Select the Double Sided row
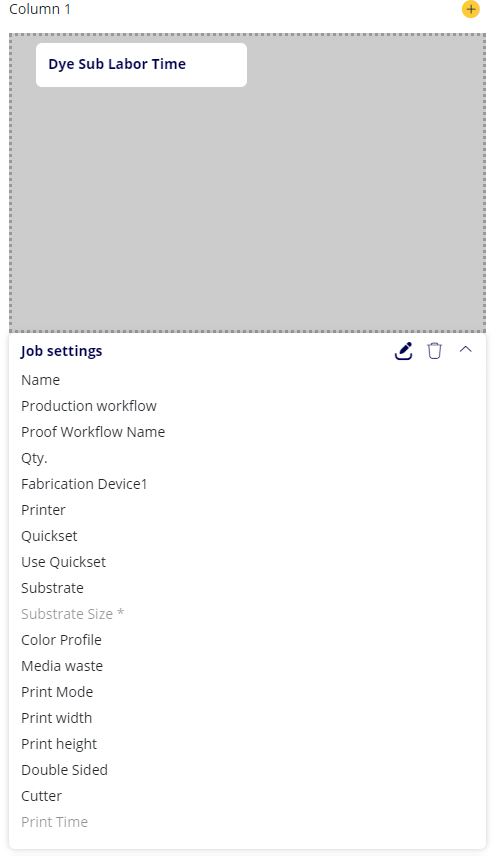The height and width of the screenshot is (856, 496). [x=64, y=770]
